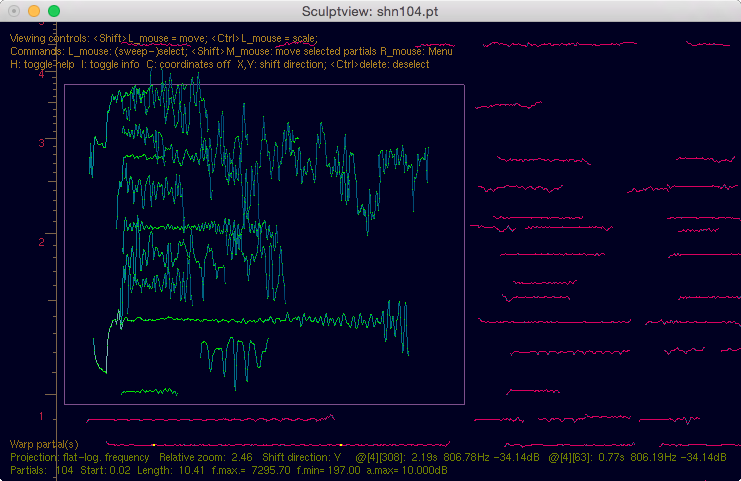Click the second yellow marker on warp line

pos(341,444)
